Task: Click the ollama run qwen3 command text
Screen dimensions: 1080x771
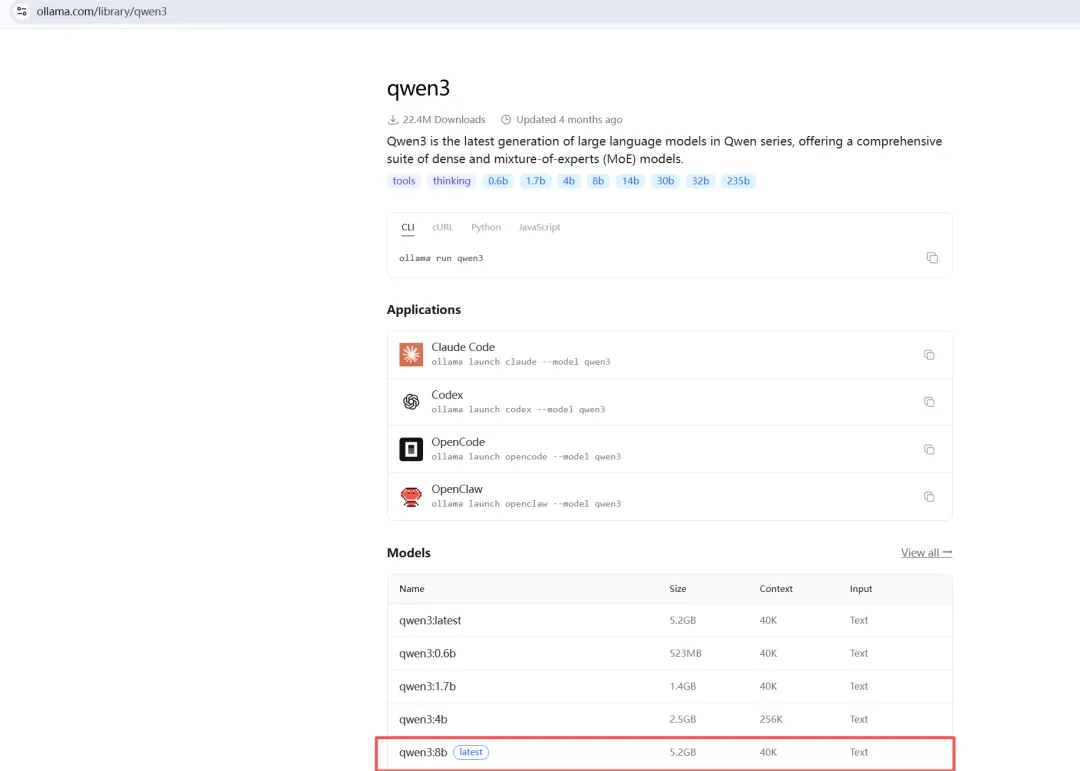Action: (442, 258)
